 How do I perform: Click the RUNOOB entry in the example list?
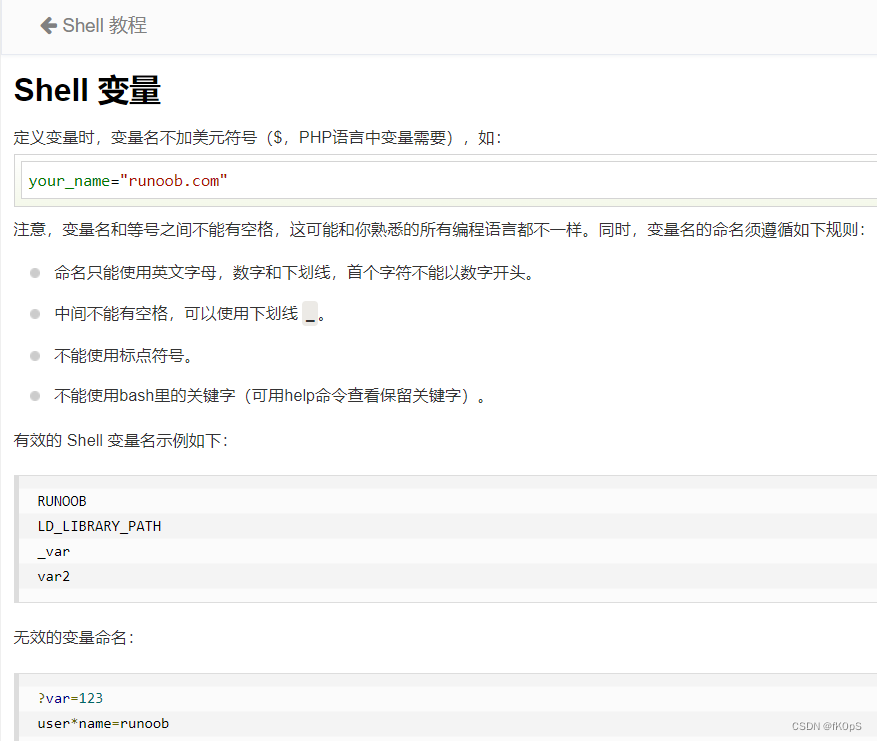coord(62,501)
